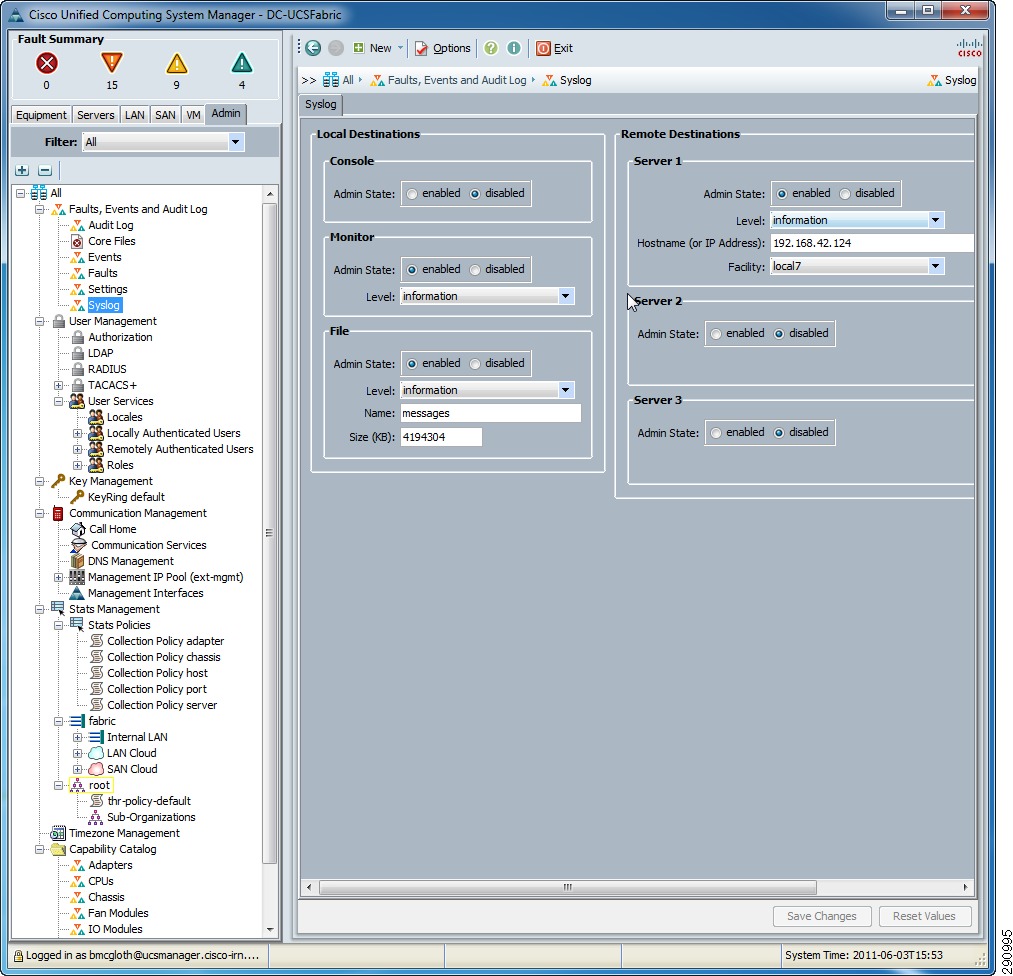Select the Audit Log tree item
Screen dimensions: 1013x976
pyautogui.click(x=110, y=225)
